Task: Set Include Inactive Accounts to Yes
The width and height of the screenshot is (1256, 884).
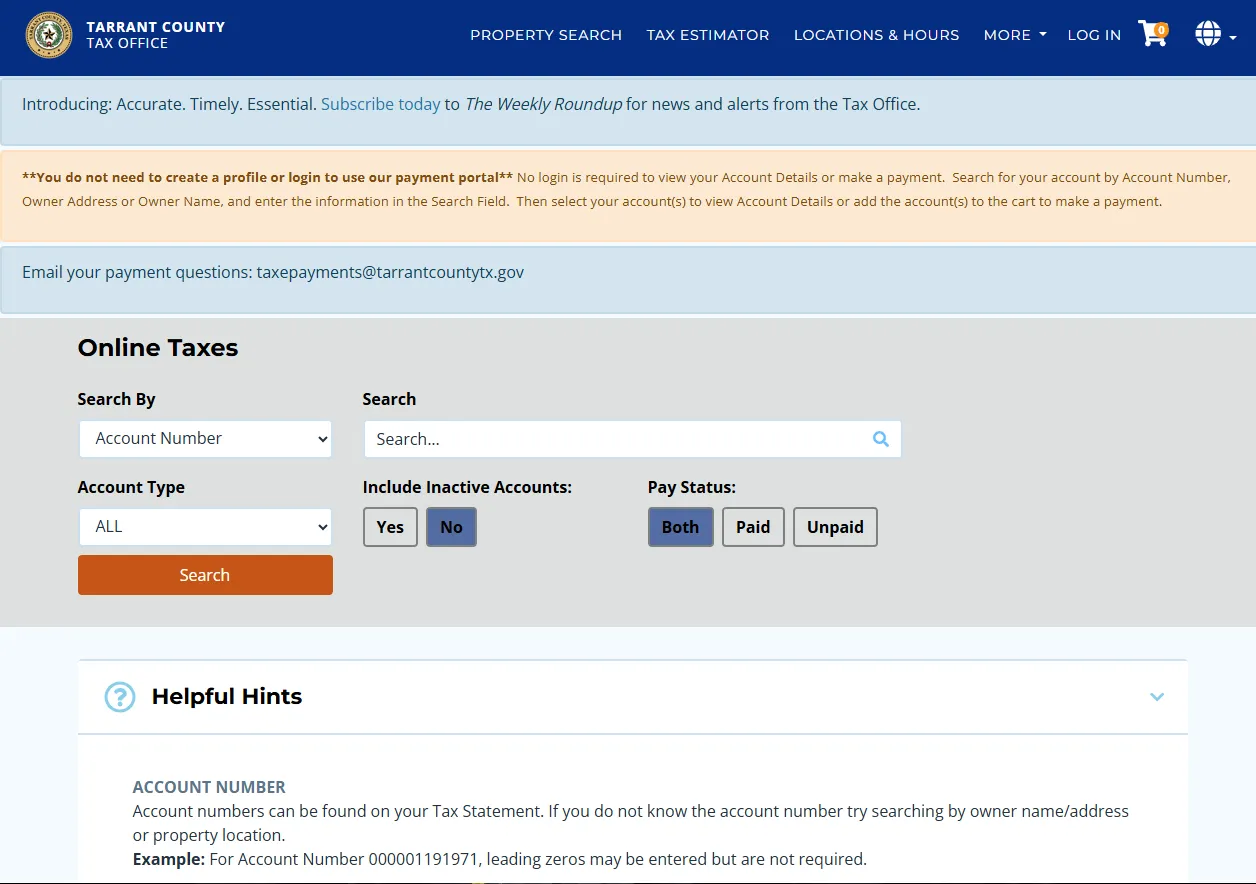Action: coord(390,527)
